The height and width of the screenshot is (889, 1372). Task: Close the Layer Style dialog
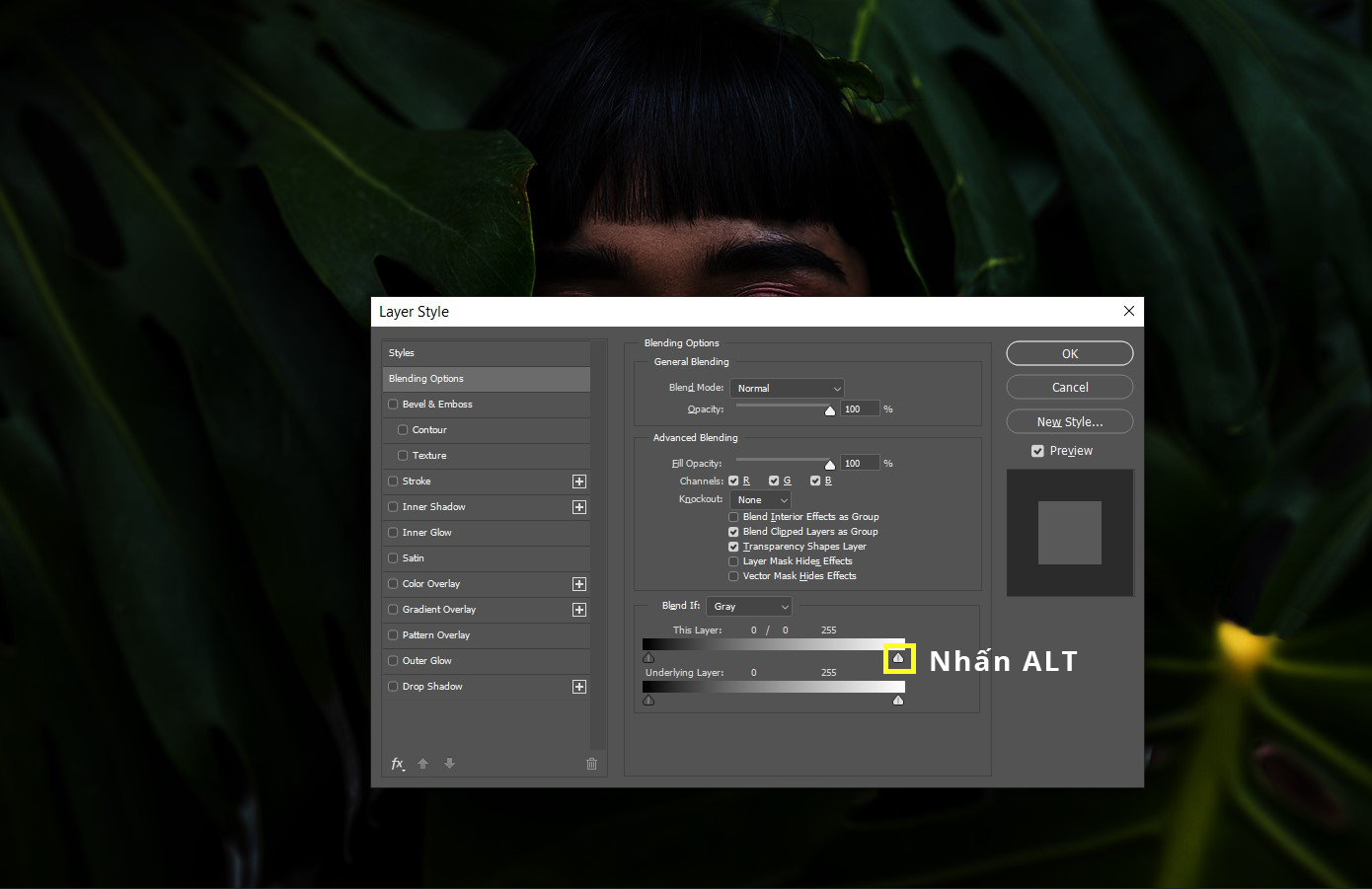(1129, 311)
